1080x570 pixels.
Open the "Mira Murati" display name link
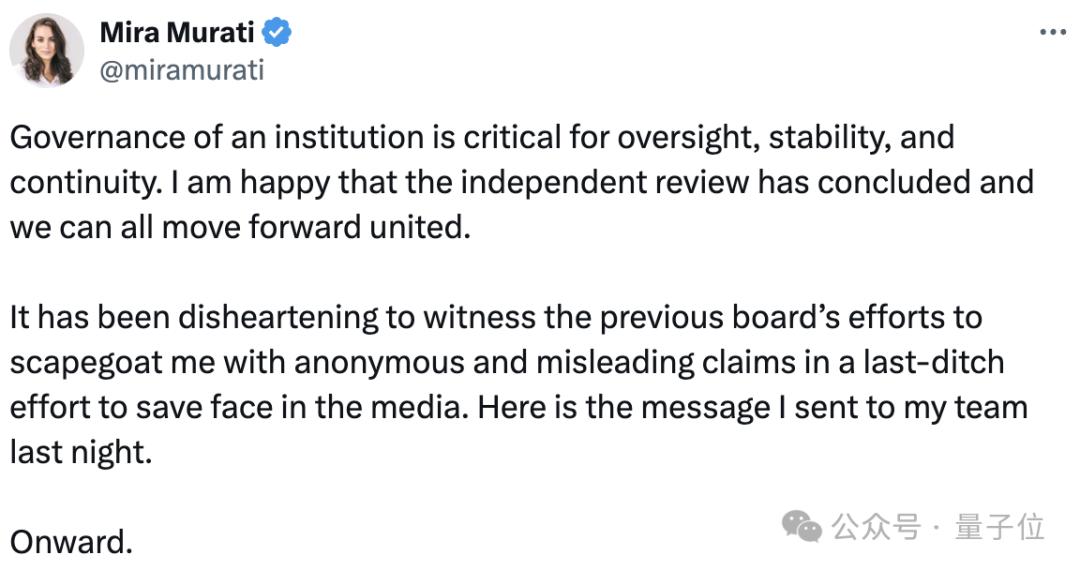tap(178, 33)
